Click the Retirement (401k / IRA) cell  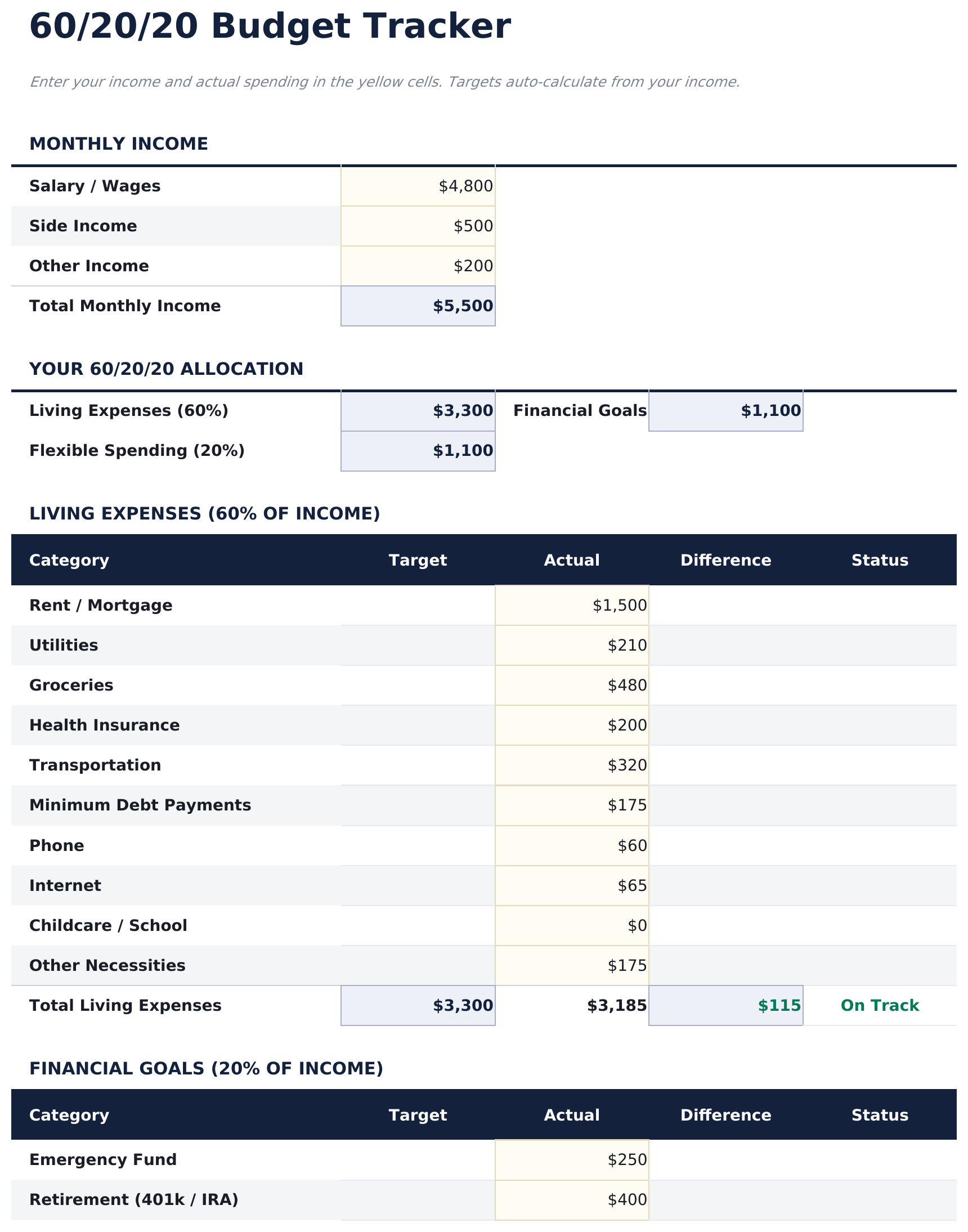coord(571,1200)
